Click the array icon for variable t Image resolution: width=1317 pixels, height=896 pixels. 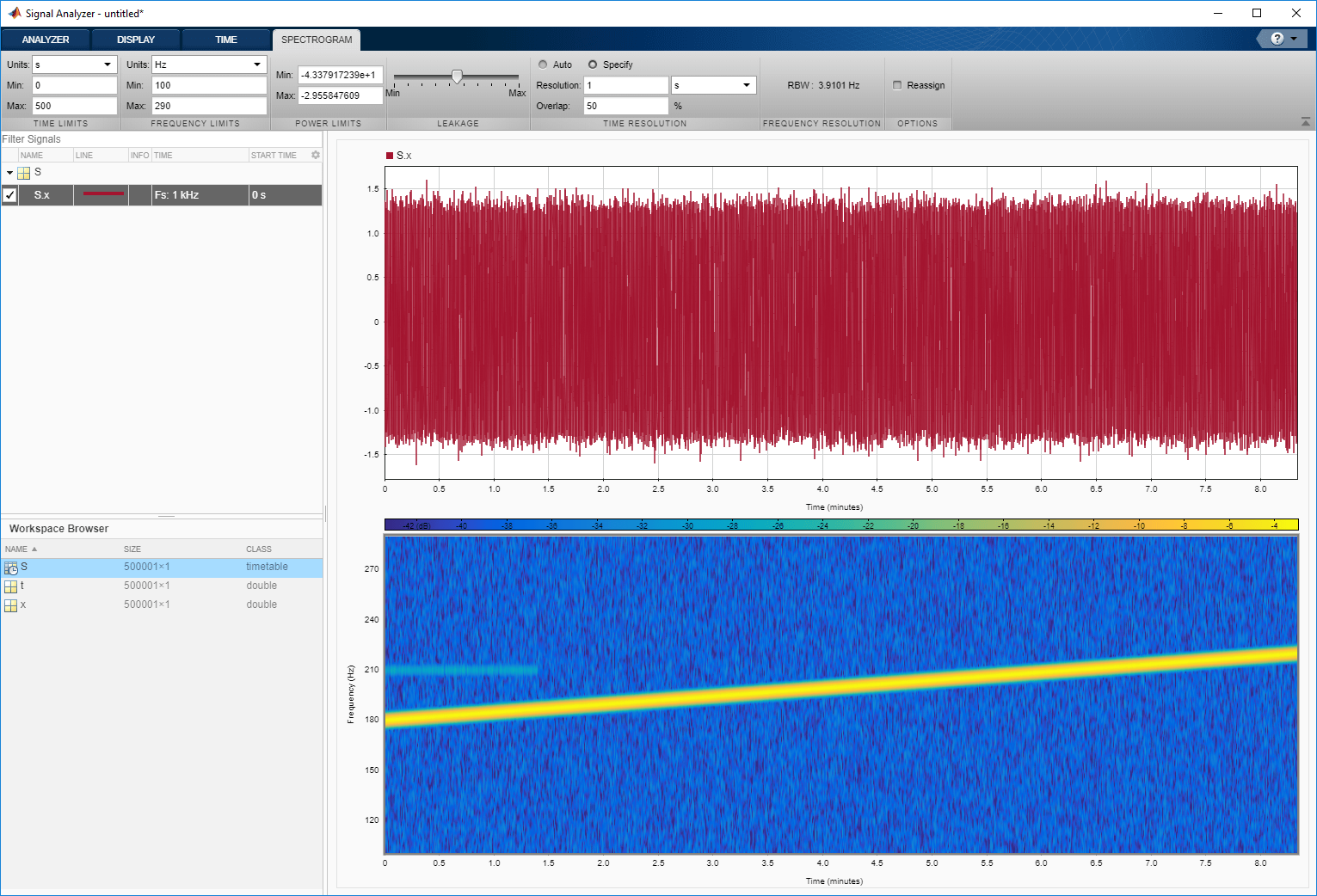11,586
